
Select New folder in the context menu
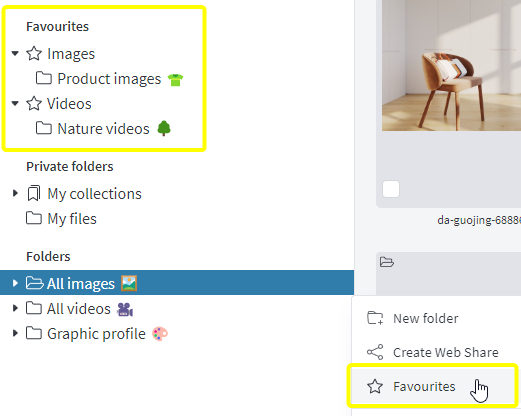[425, 318]
